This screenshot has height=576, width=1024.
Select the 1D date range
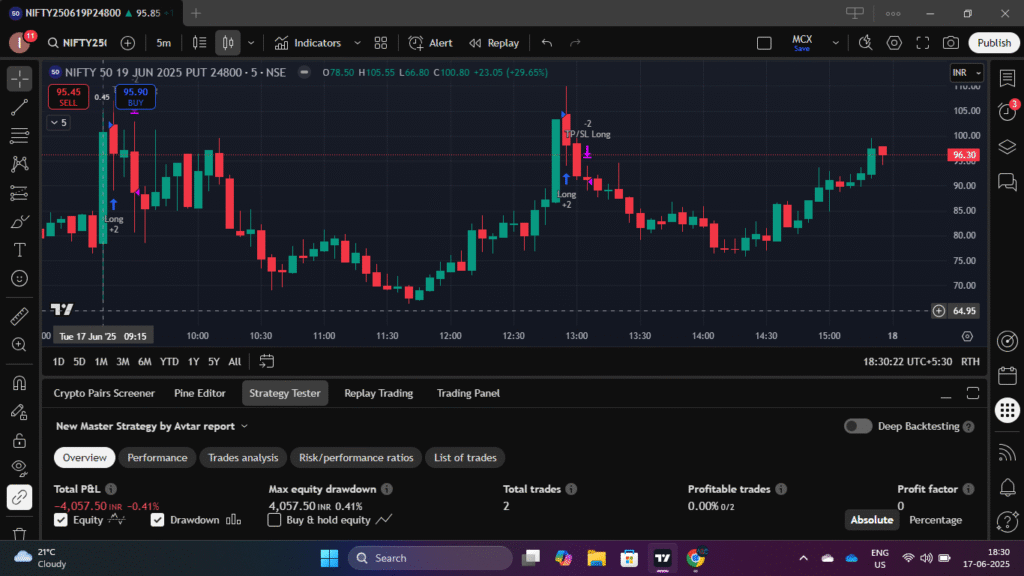pos(58,362)
